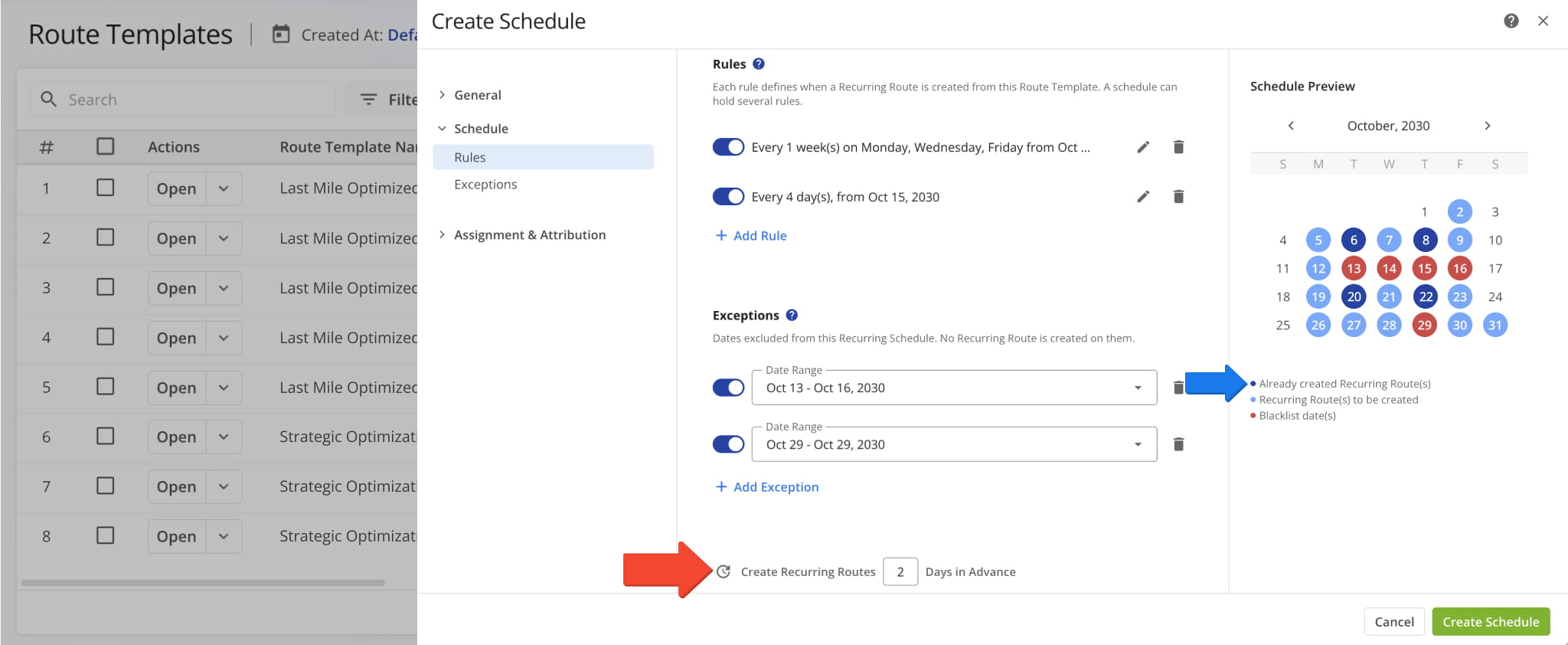Image resolution: width=1568 pixels, height=645 pixels.
Task: Disable the Oct 13 - Oct 16 exception
Action: pyautogui.click(x=728, y=388)
